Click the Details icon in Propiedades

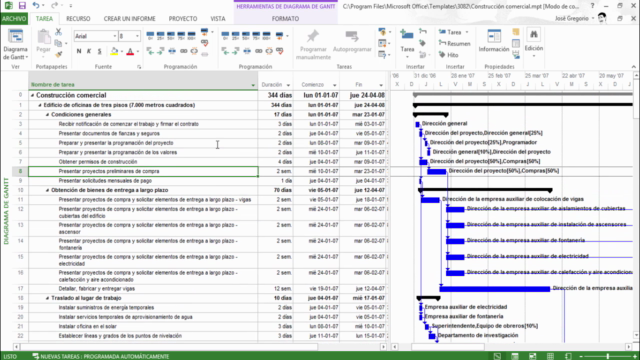coord(516,43)
